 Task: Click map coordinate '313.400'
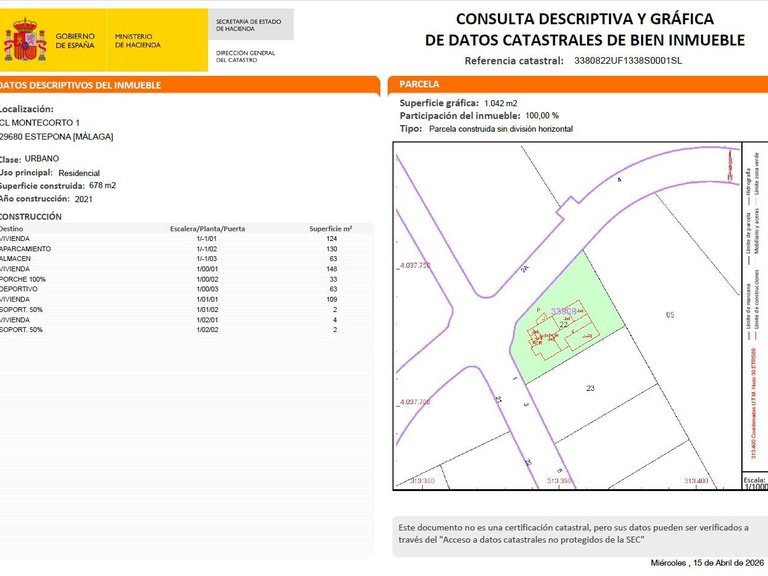(696, 481)
